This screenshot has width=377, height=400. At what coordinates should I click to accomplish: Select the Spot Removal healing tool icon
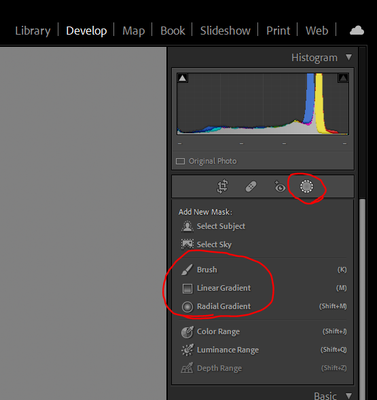(x=251, y=187)
